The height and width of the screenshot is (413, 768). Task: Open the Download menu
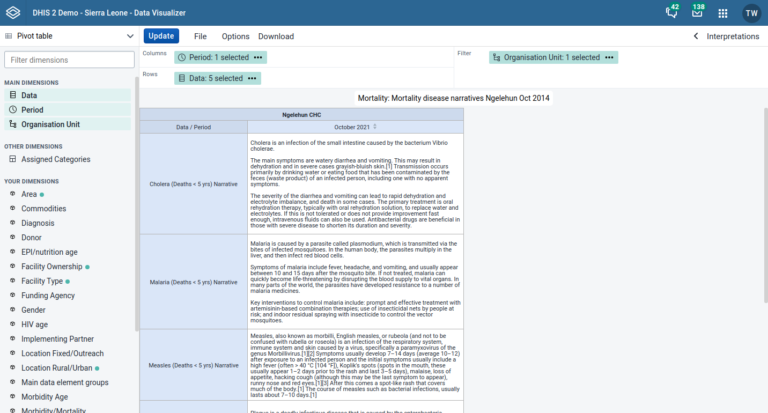tap(276, 36)
